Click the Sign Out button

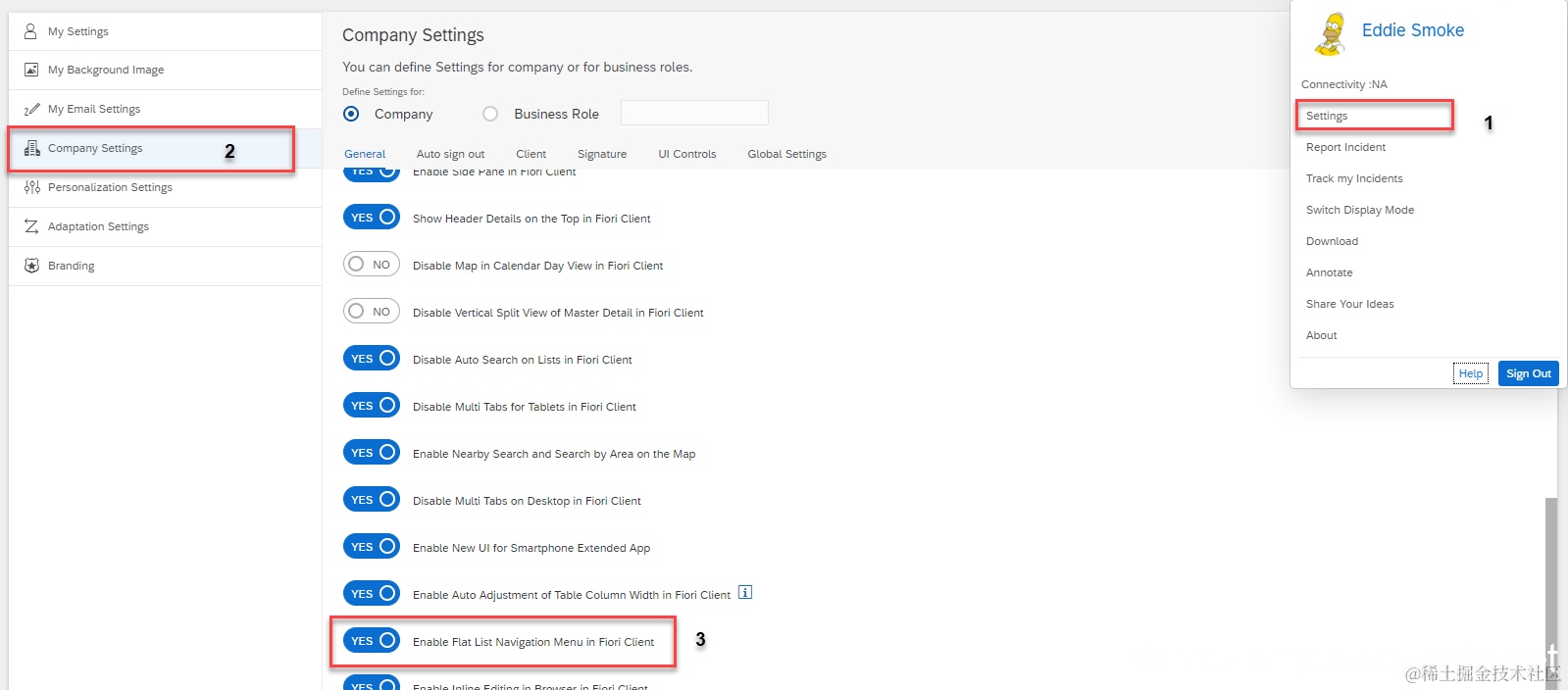click(1528, 373)
